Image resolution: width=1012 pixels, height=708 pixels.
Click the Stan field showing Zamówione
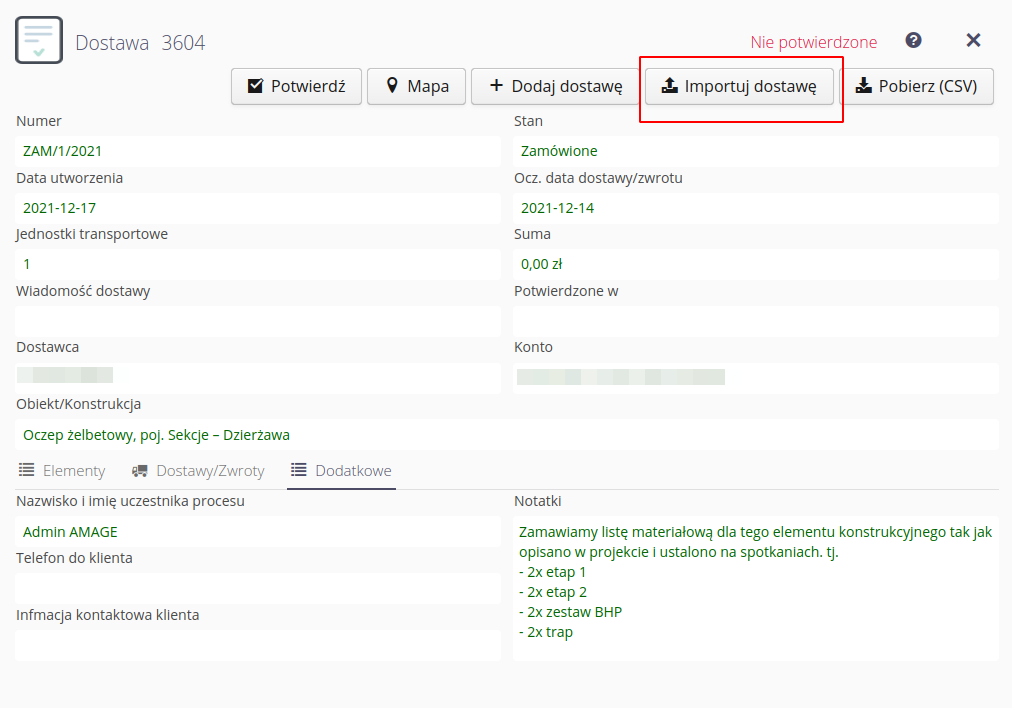tap(755, 151)
